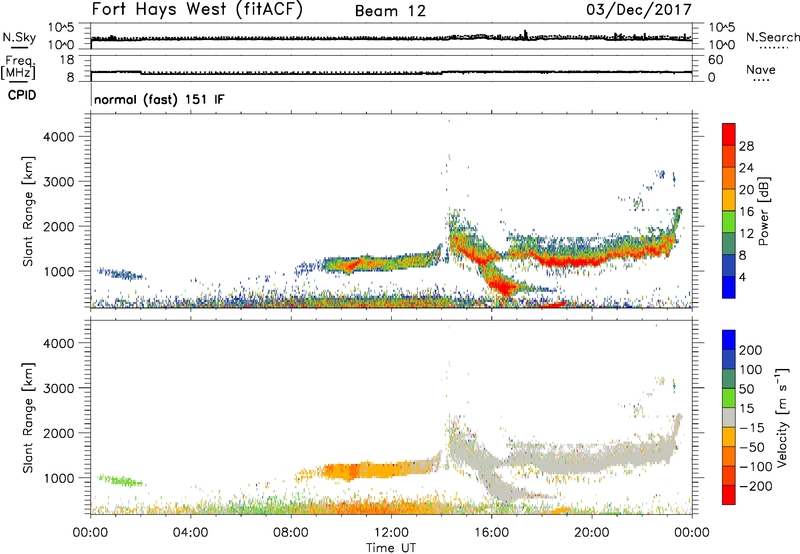The width and height of the screenshot is (800, 554).
Task: Click the green Velocity segment between 50 and 15
Action: tap(729, 398)
